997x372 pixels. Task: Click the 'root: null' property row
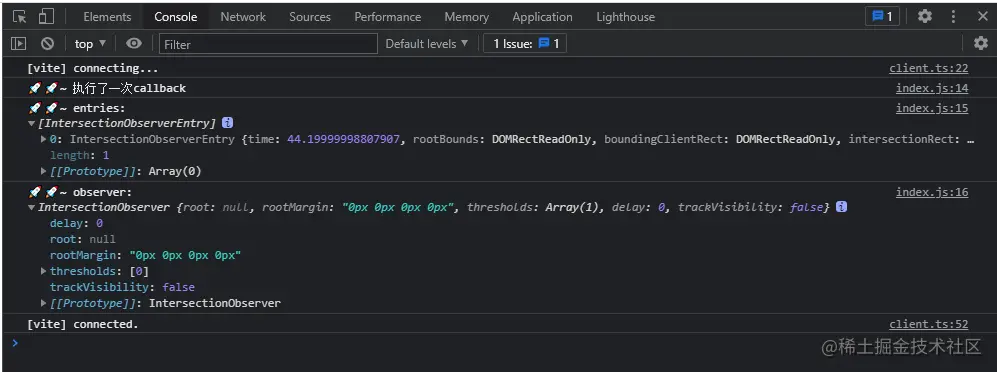(x=83, y=240)
